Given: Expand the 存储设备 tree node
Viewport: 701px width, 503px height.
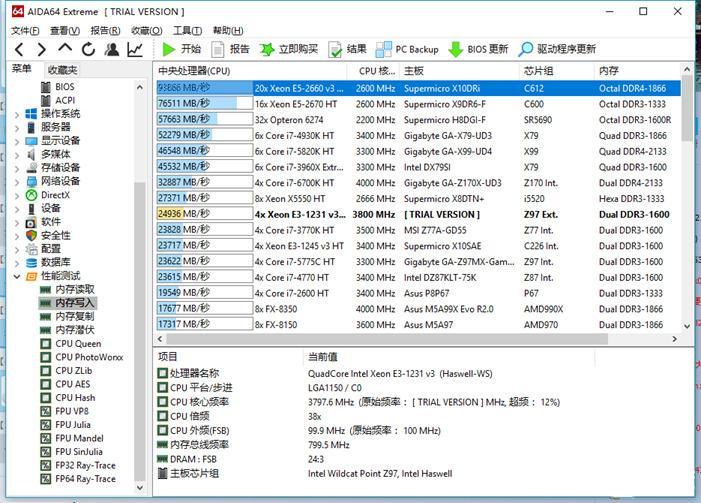Looking at the screenshot, I should pos(17,169).
